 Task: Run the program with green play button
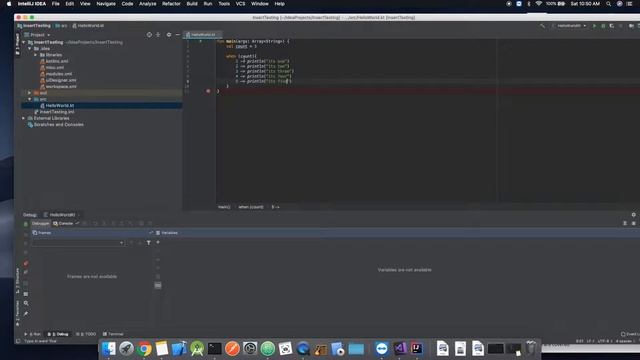coord(594,26)
